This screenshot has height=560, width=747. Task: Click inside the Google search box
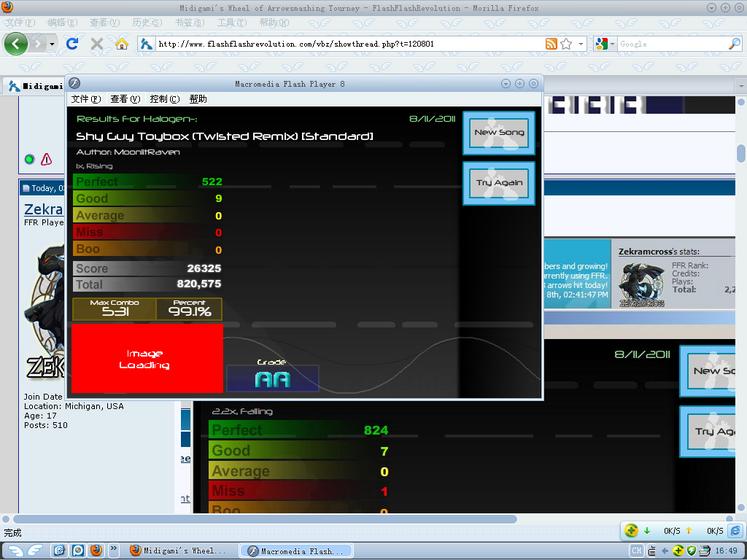pos(673,44)
